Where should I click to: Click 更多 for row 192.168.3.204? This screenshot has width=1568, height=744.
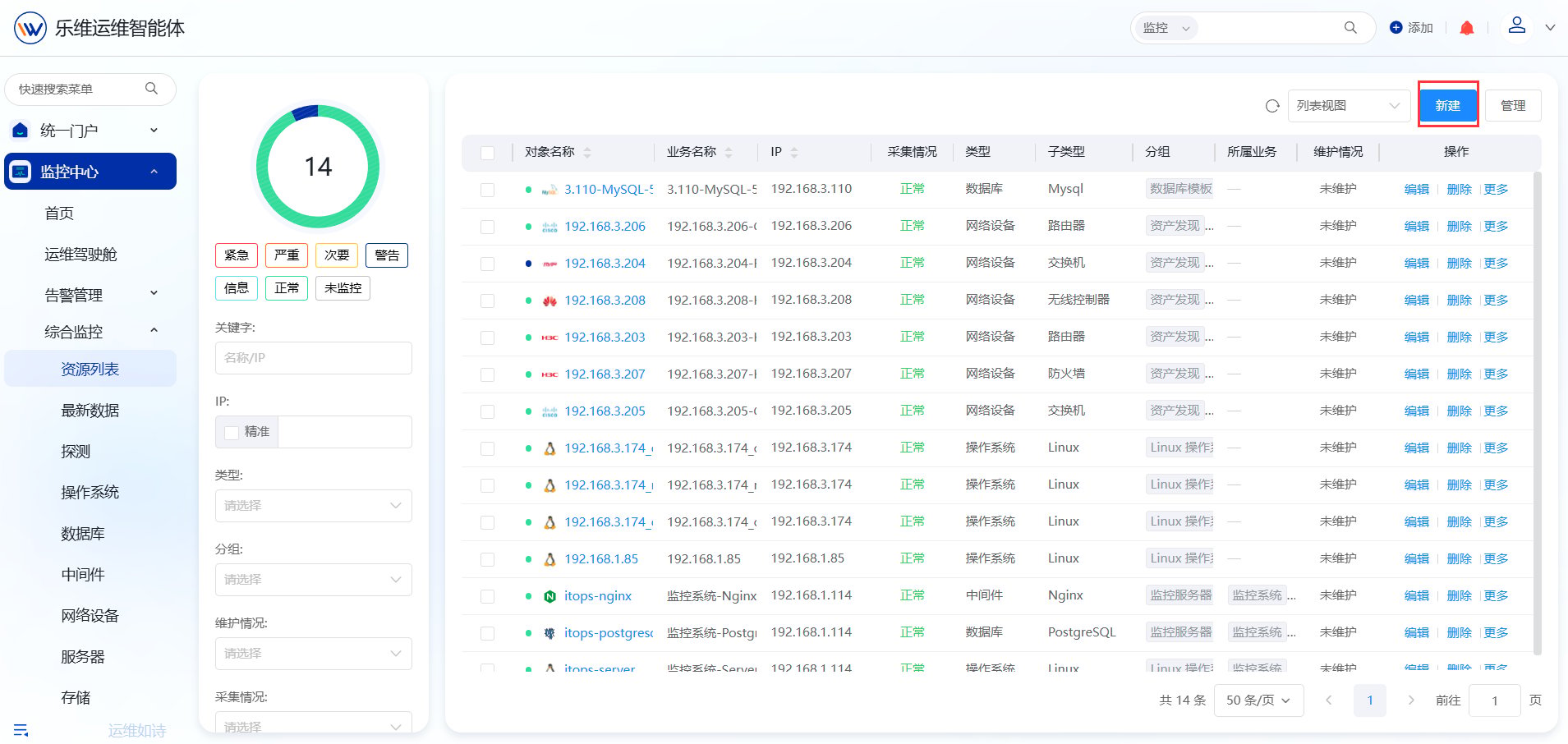pos(1497,264)
